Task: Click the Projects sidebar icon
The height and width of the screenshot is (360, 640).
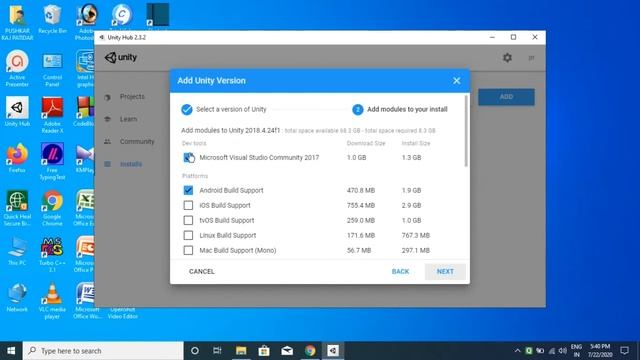Action: [x=107, y=97]
